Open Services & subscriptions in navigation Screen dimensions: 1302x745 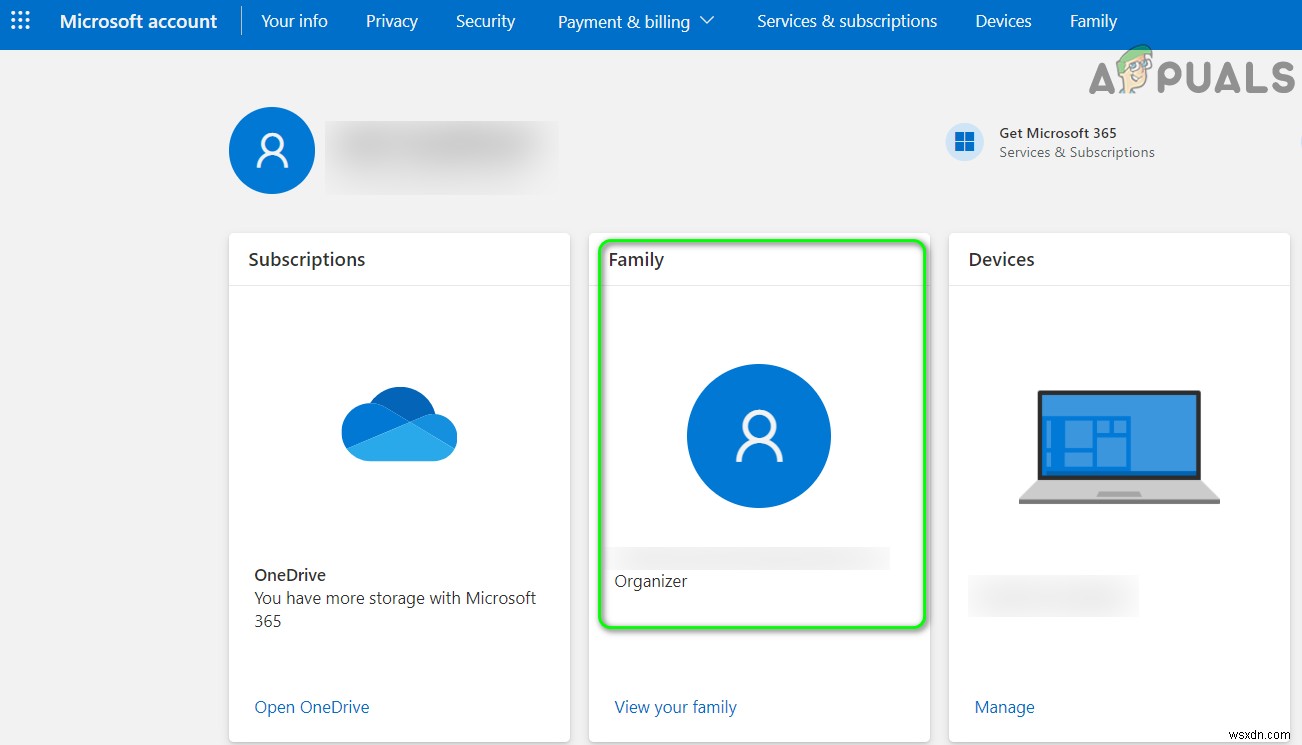pos(847,21)
